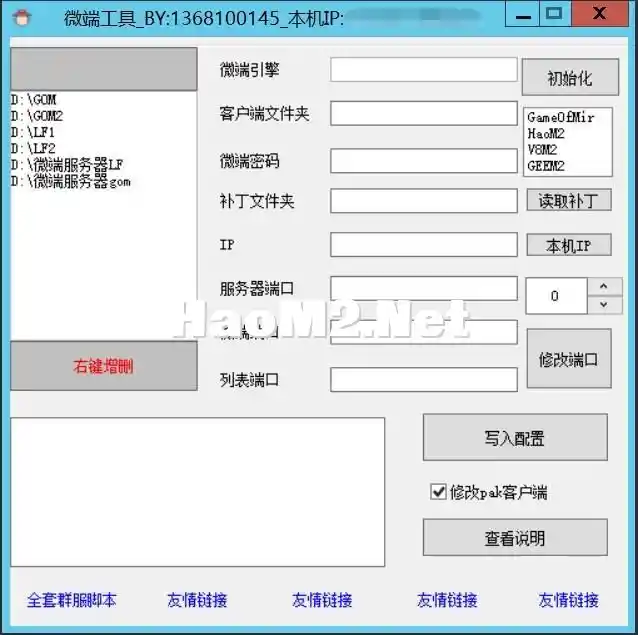Focus the large log text area
638x635 pixels.
point(197,492)
